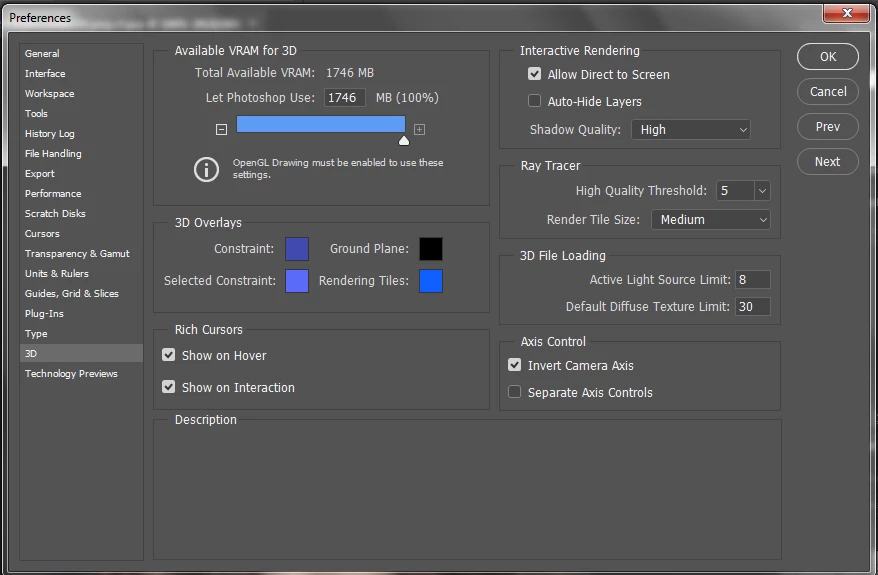Viewport: 878px width, 575px height.
Task: Open the General preferences category
Action: click(x=81, y=54)
